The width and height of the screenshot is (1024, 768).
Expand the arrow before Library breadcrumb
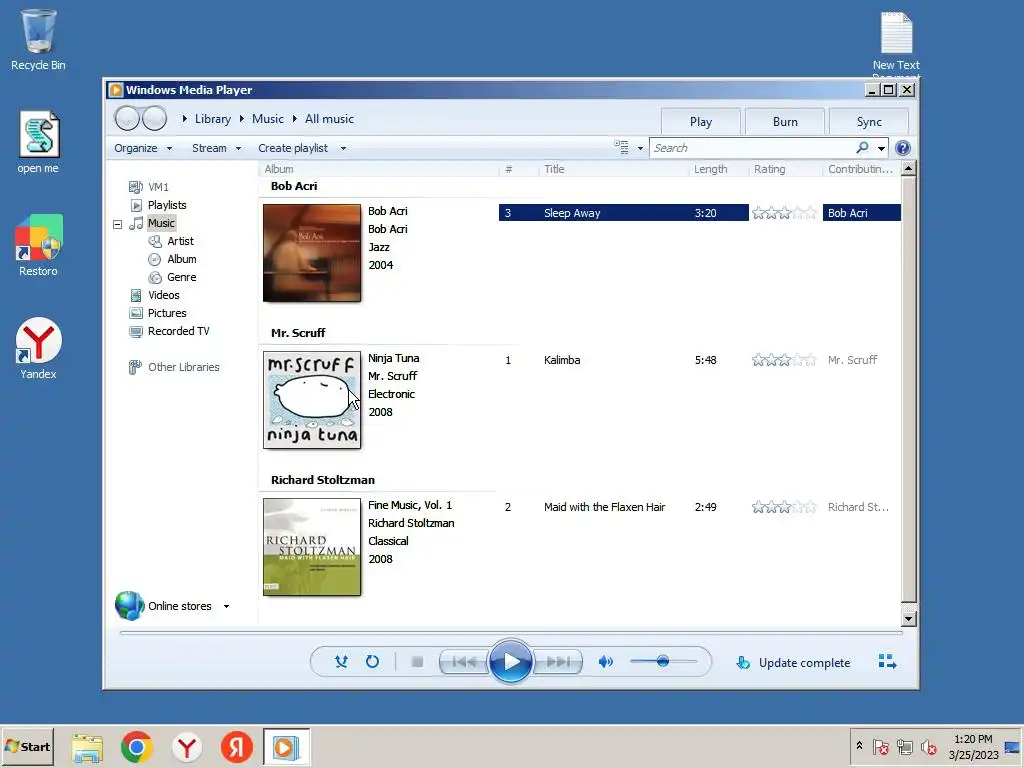(185, 119)
